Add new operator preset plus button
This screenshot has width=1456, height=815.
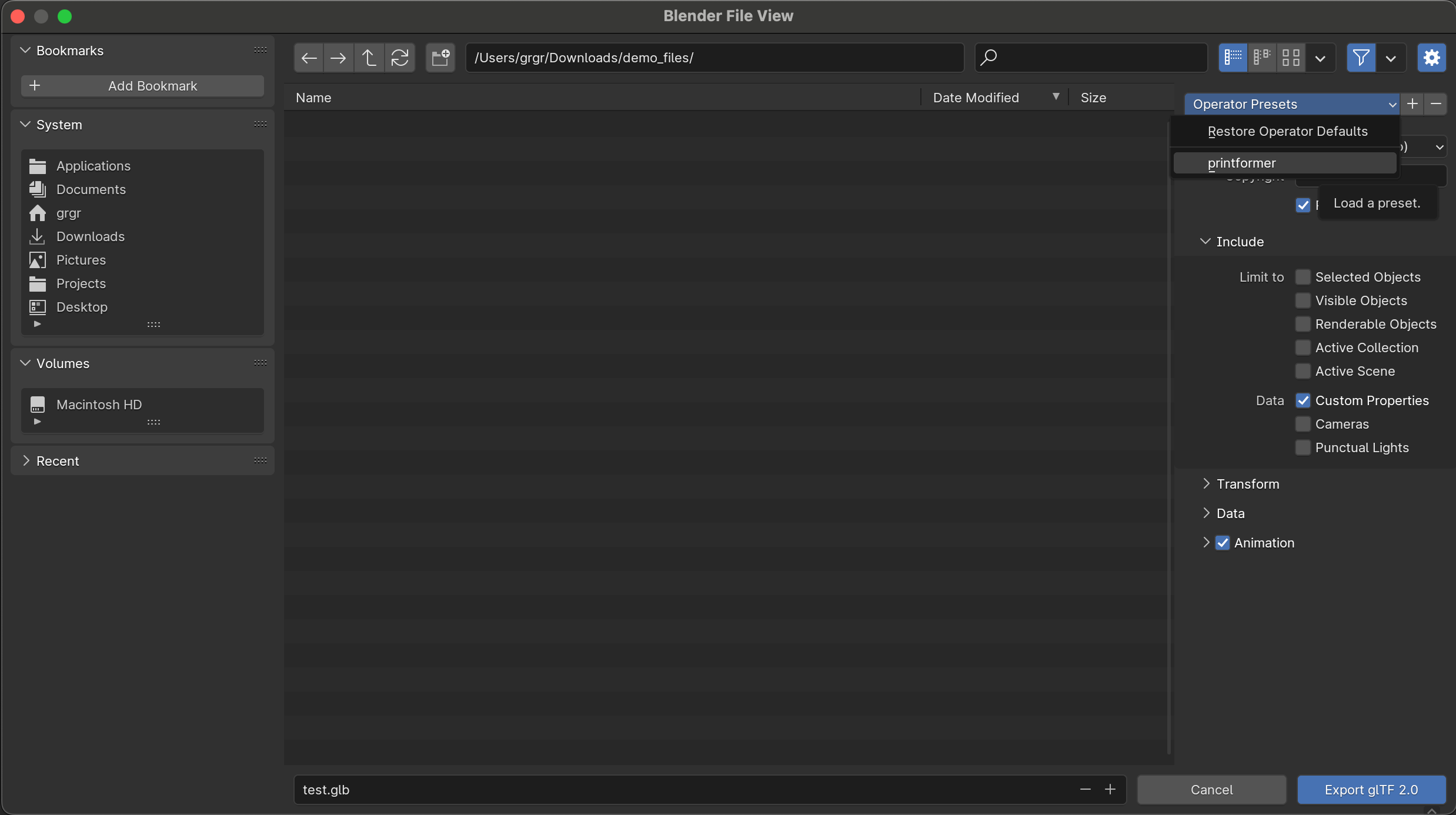tap(1412, 104)
